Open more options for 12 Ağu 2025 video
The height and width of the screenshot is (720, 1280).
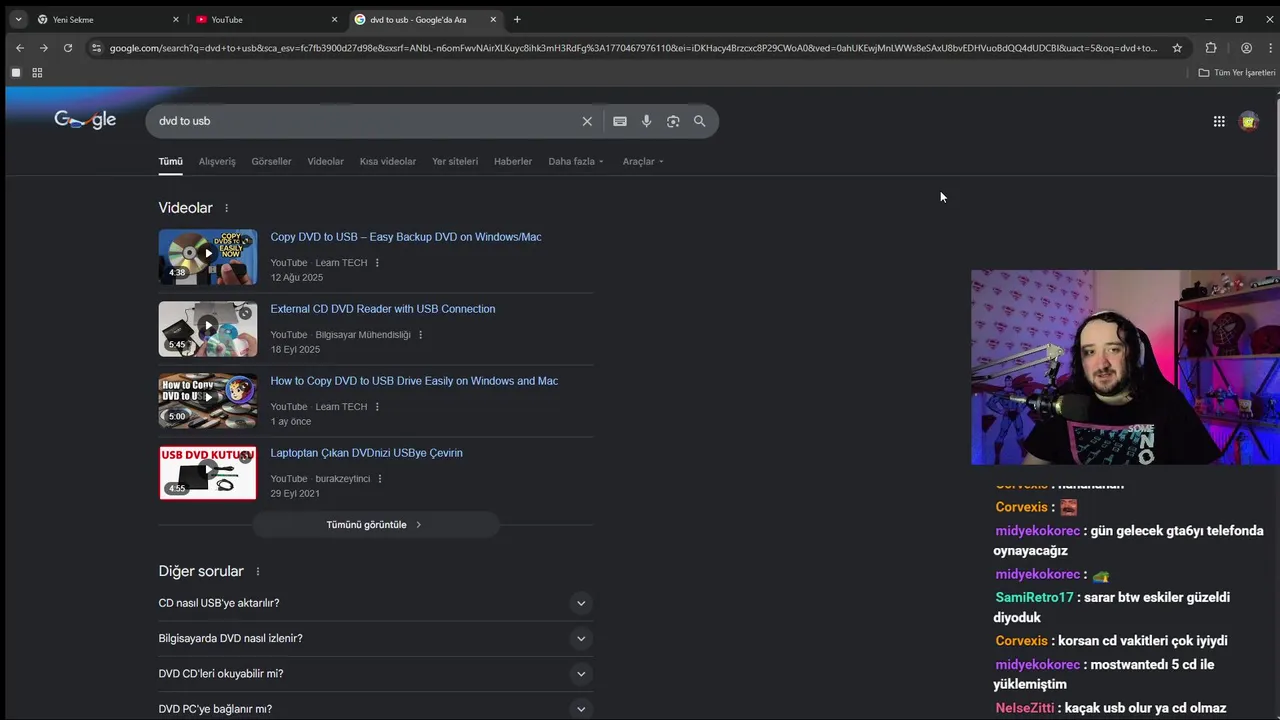(377, 263)
